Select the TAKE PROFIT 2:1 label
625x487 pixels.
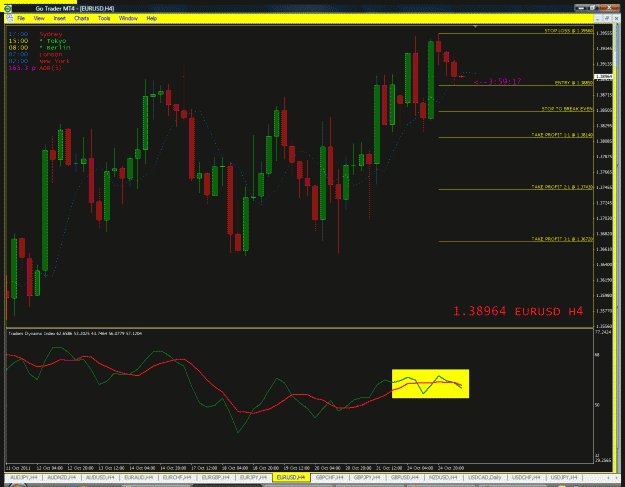pos(562,187)
